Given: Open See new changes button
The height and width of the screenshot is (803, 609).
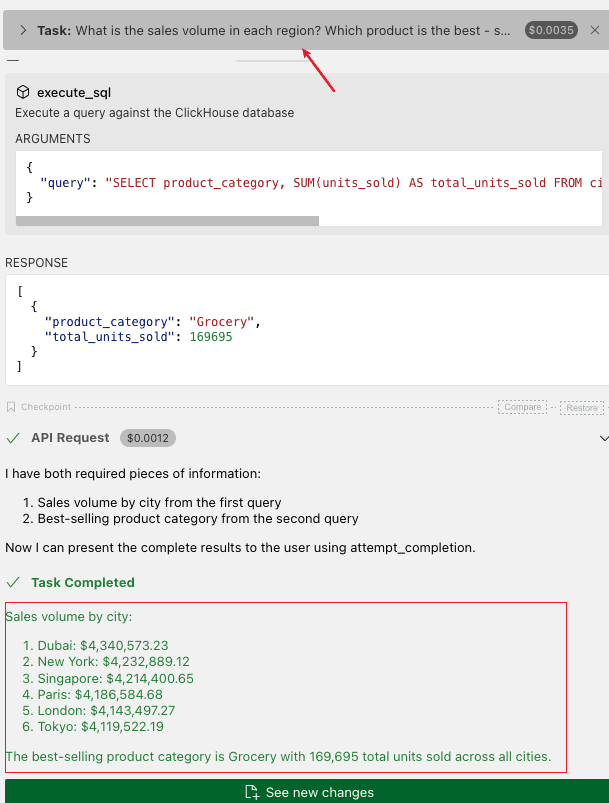Looking at the screenshot, I should [309, 791].
